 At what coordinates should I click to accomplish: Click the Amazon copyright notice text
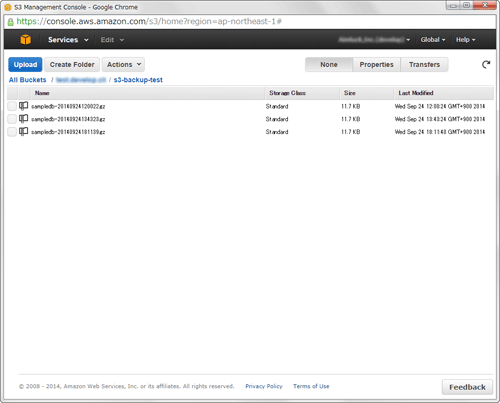[x=126, y=386]
